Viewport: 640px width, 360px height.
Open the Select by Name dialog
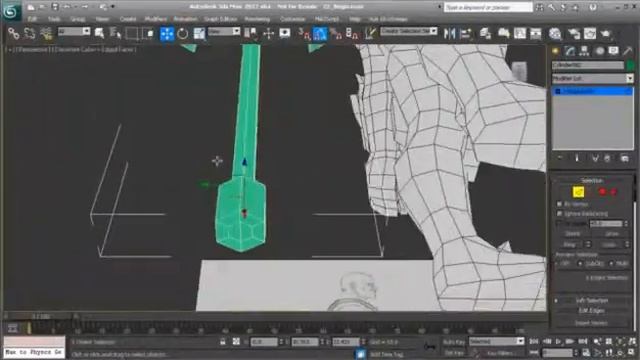click(x=115, y=33)
